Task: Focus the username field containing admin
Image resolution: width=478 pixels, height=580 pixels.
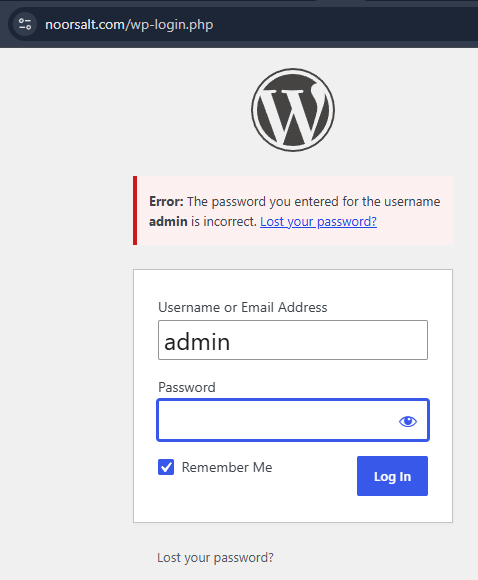Action: [x=293, y=340]
